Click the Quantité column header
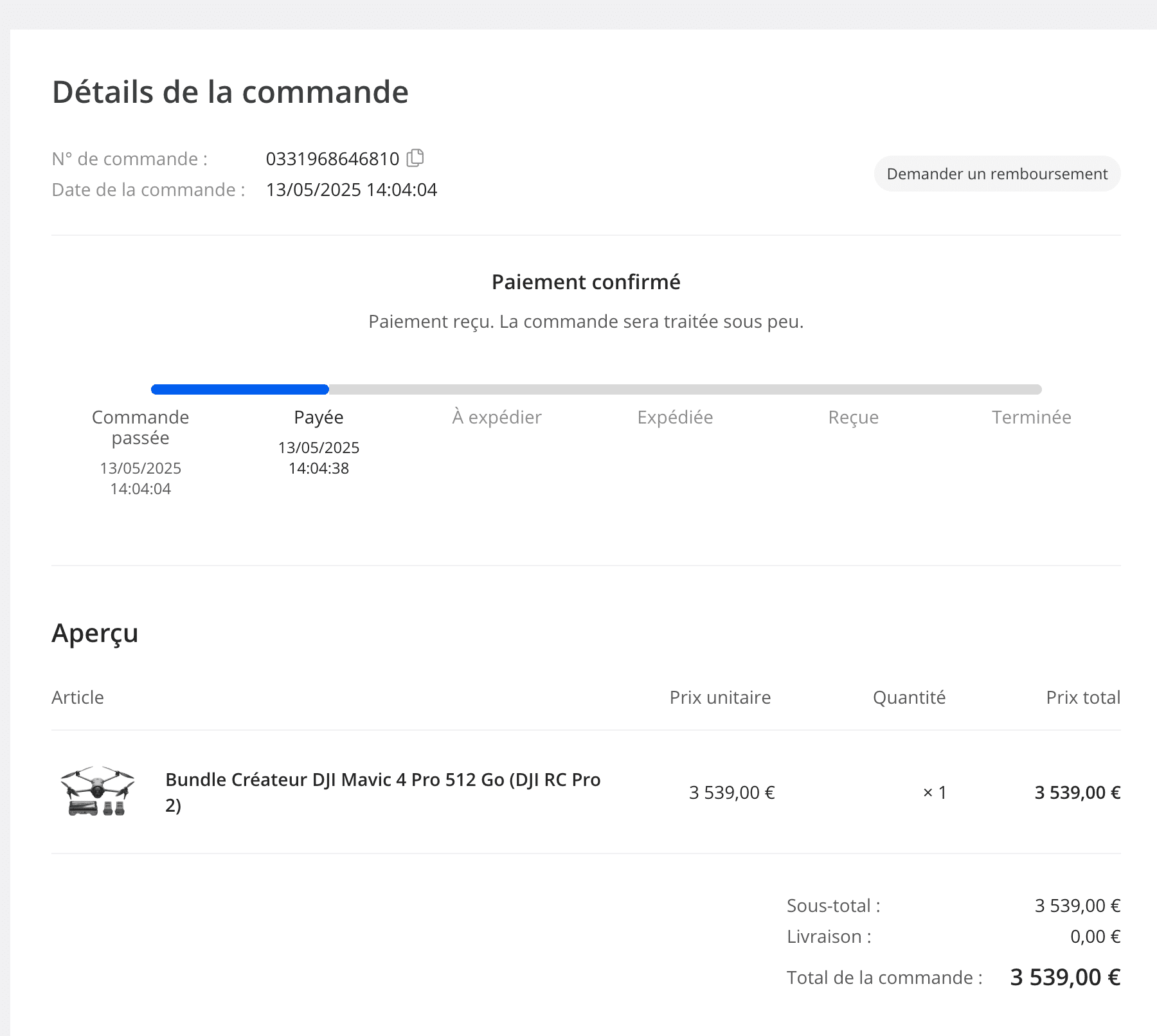 coord(909,697)
